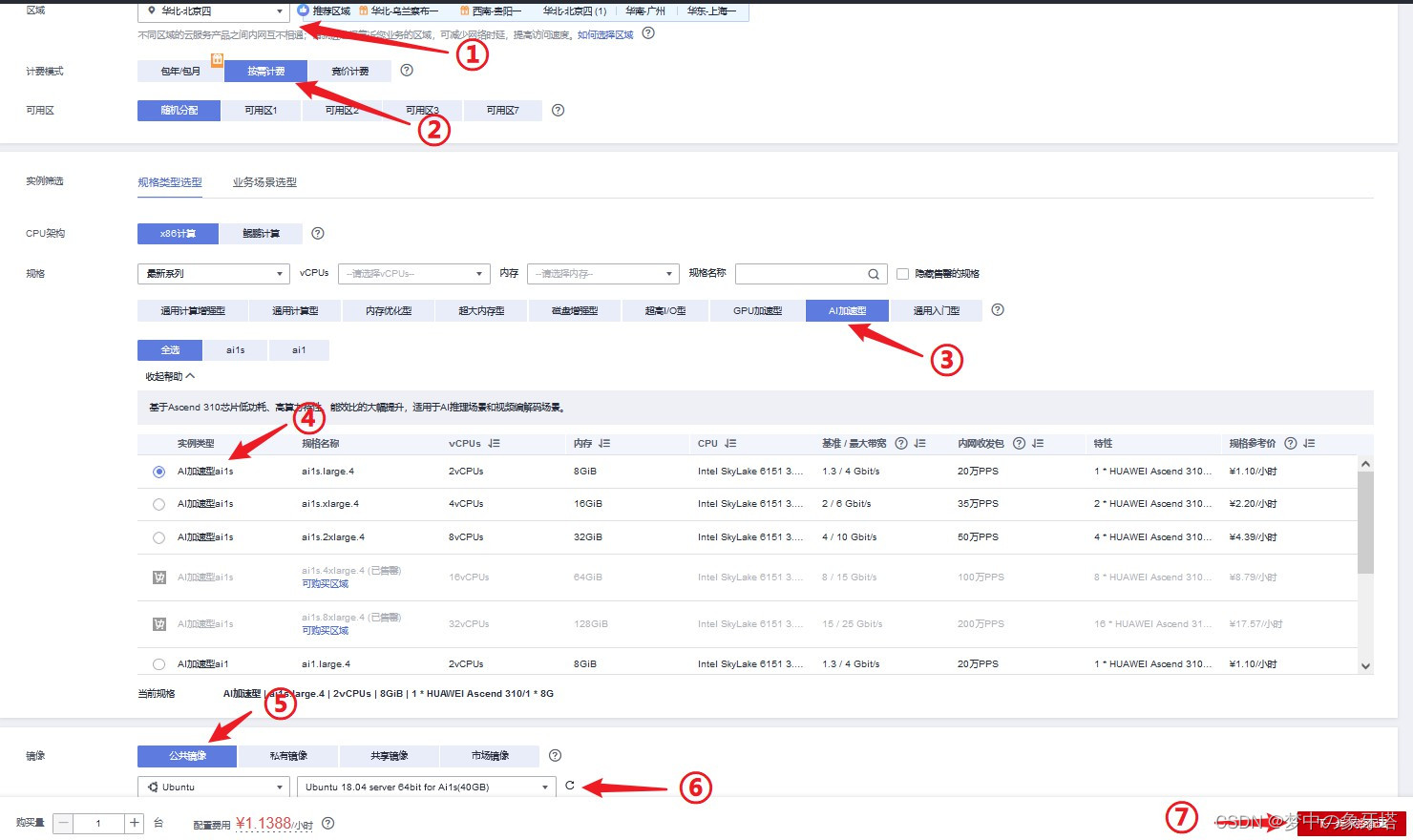The width and height of the screenshot is (1413, 840).
Task: Click instance table scrollbar up arrow
Action: coord(1365,464)
